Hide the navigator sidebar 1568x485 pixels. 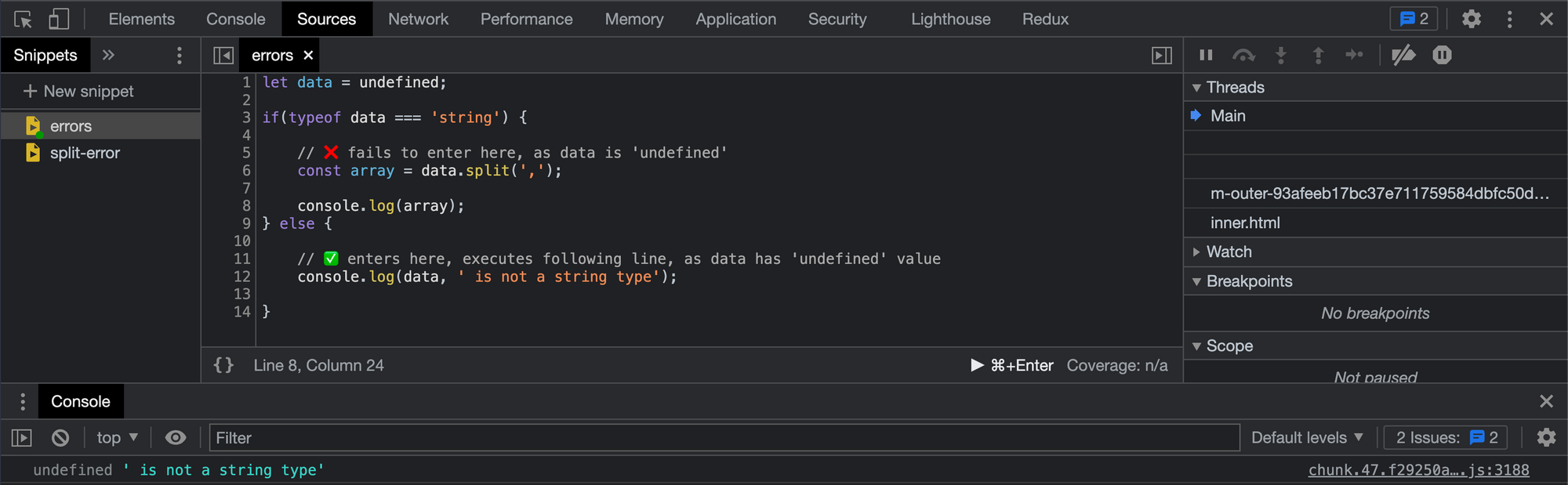(x=223, y=56)
